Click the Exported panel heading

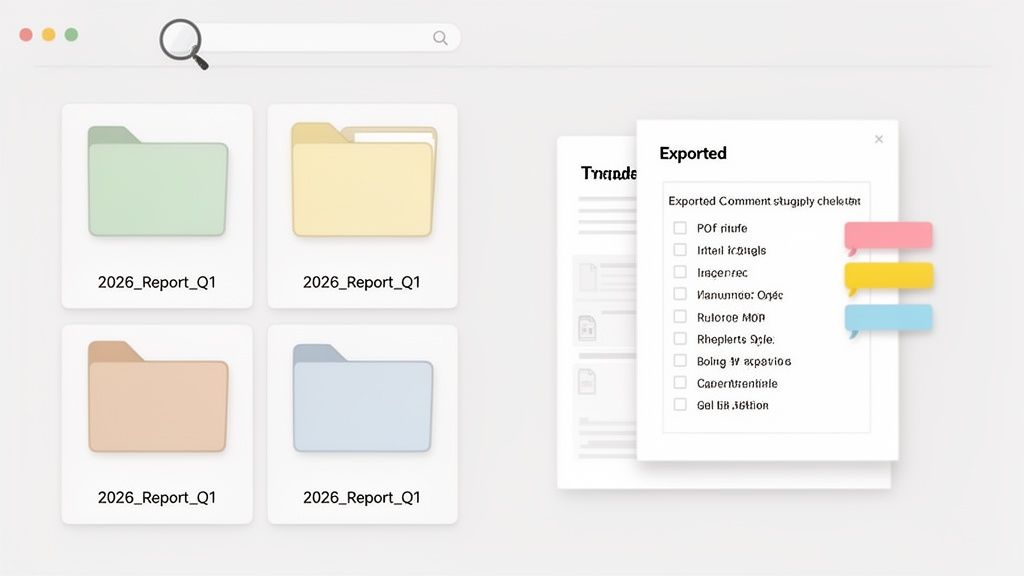tap(693, 153)
